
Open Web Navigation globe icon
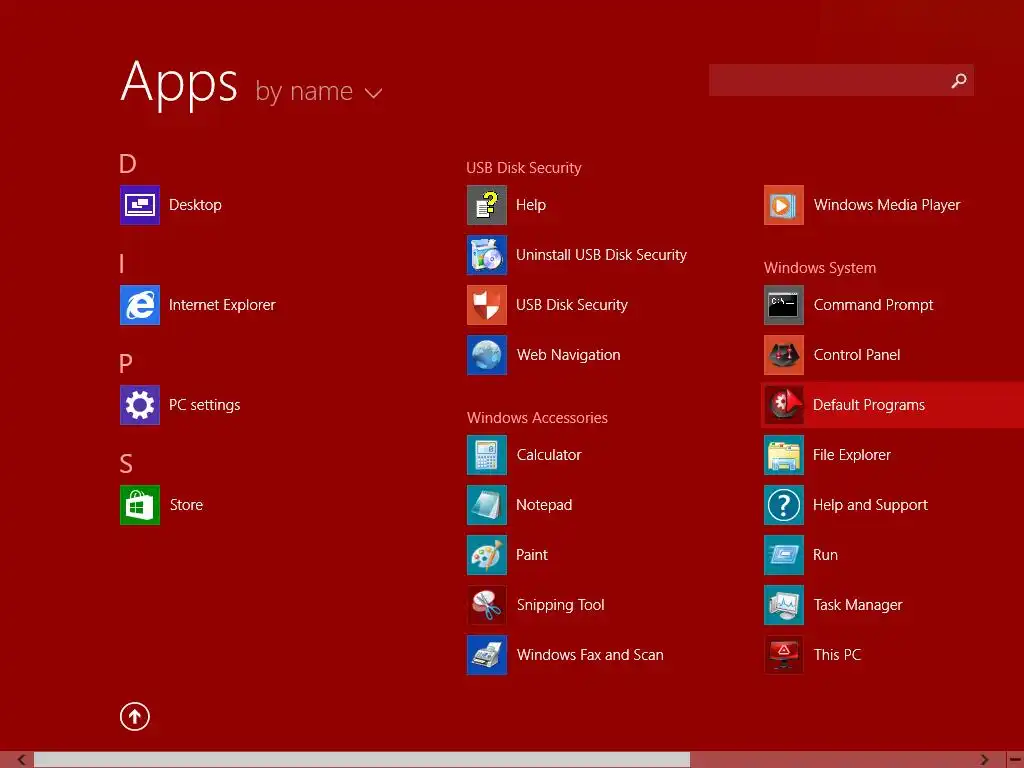click(487, 355)
